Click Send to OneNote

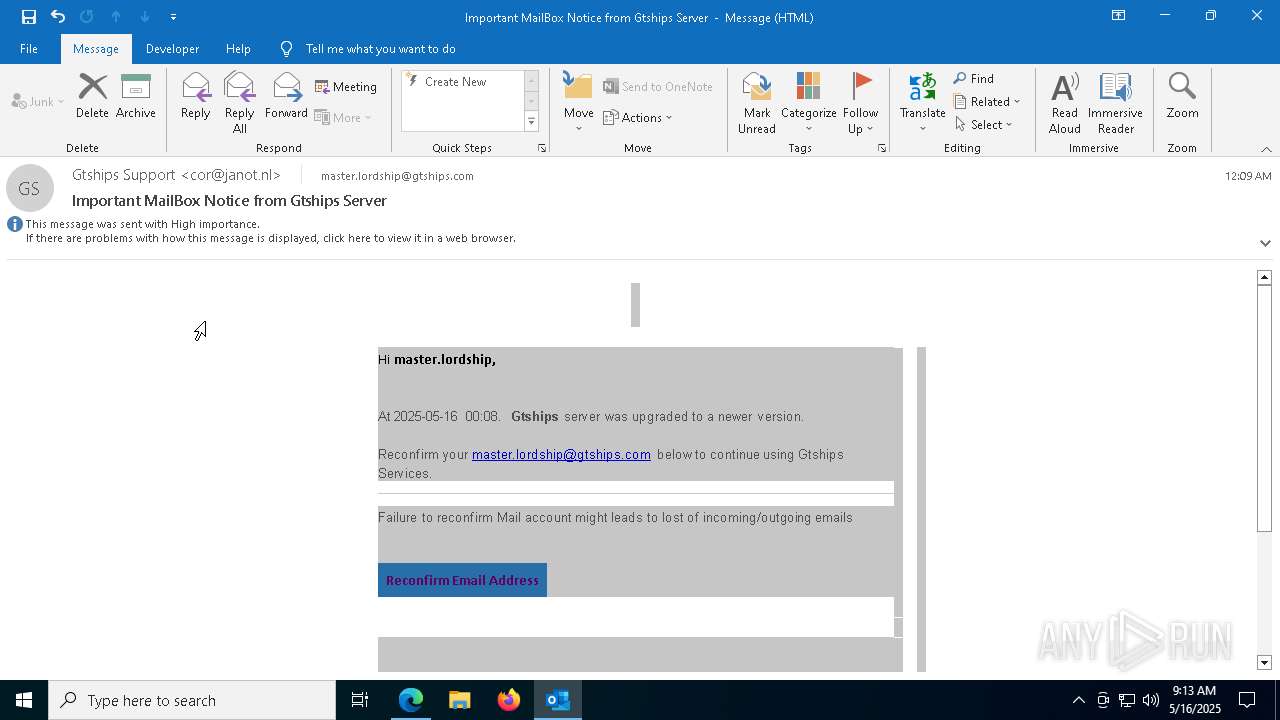coord(658,87)
